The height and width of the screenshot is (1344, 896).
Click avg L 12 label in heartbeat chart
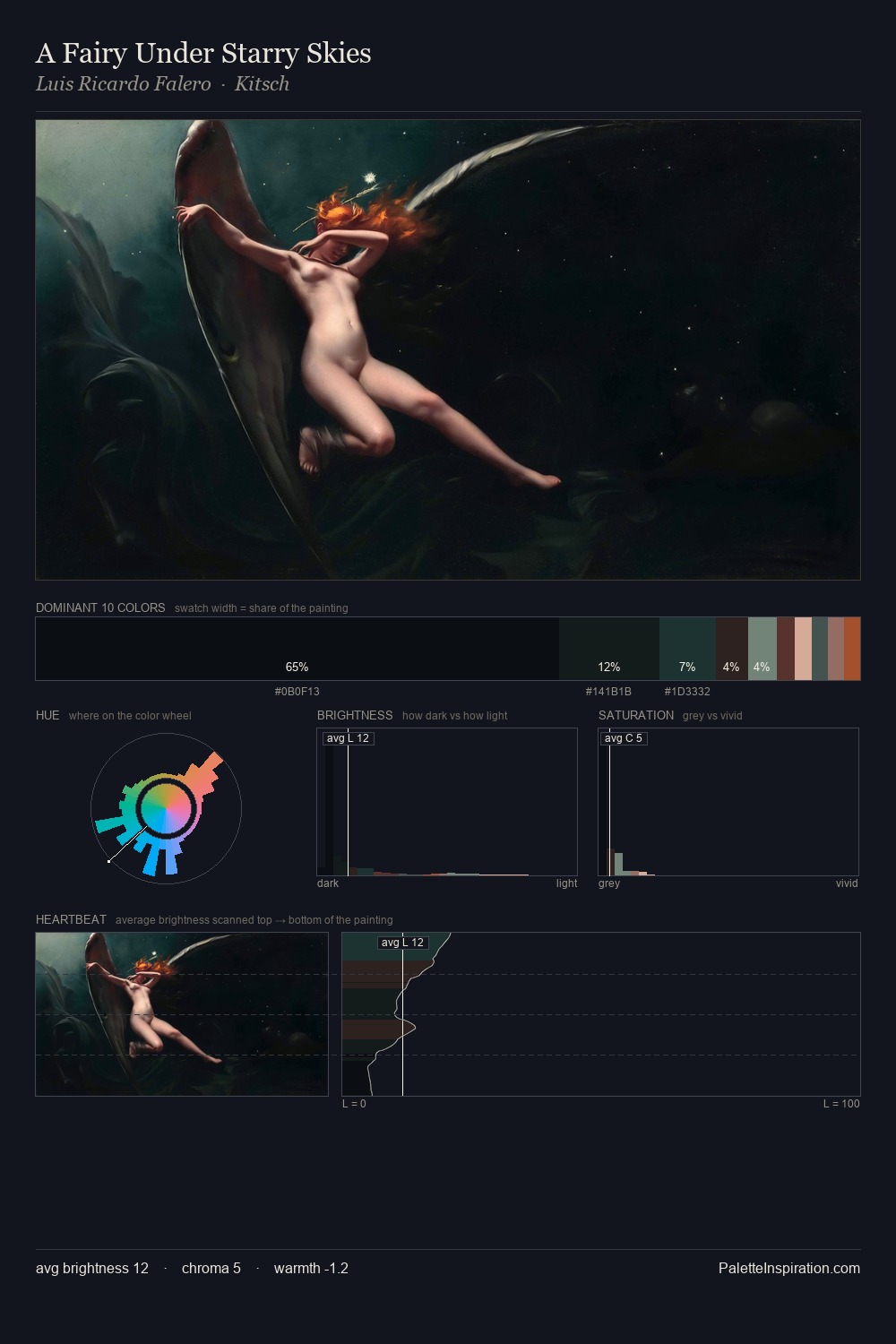402,943
